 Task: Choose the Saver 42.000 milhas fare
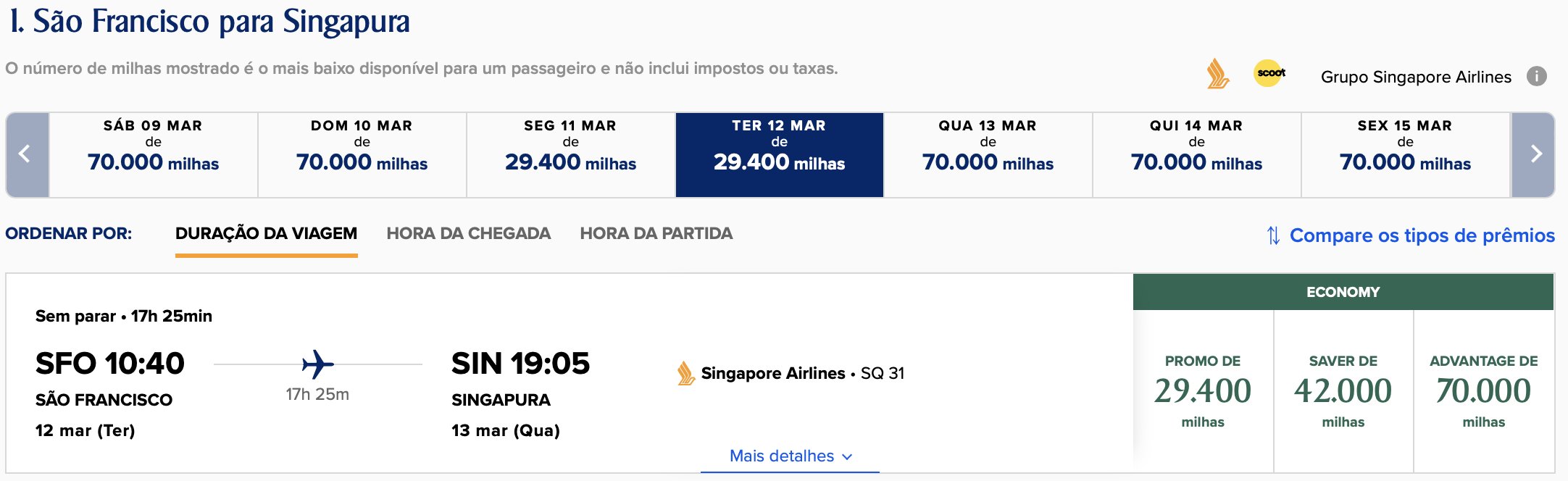tap(1343, 391)
